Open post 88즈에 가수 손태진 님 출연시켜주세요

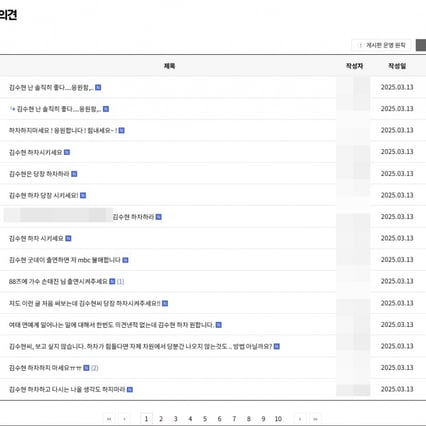pyautogui.click(x=58, y=281)
